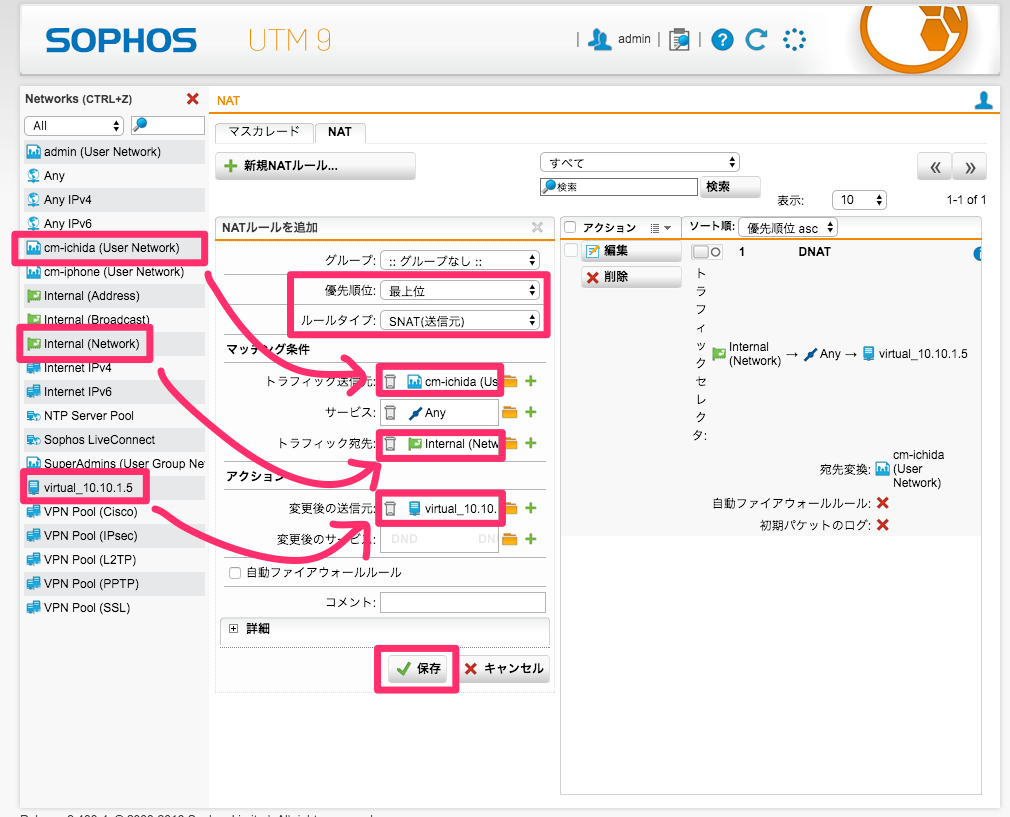Image resolution: width=1010 pixels, height=817 pixels.
Task: Add new changed service with green plus
Action: (x=531, y=539)
